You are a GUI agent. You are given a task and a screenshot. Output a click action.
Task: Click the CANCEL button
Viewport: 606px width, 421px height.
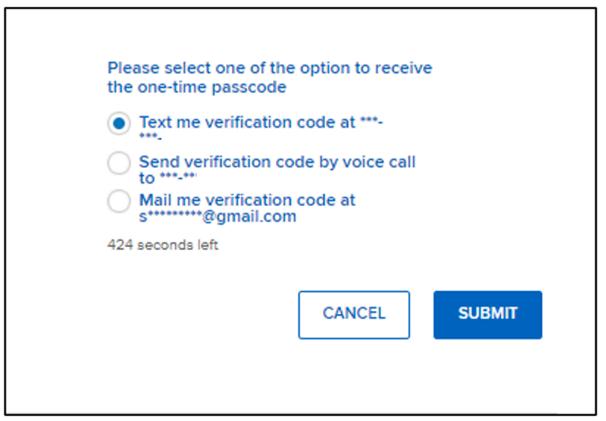click(353, 314)
